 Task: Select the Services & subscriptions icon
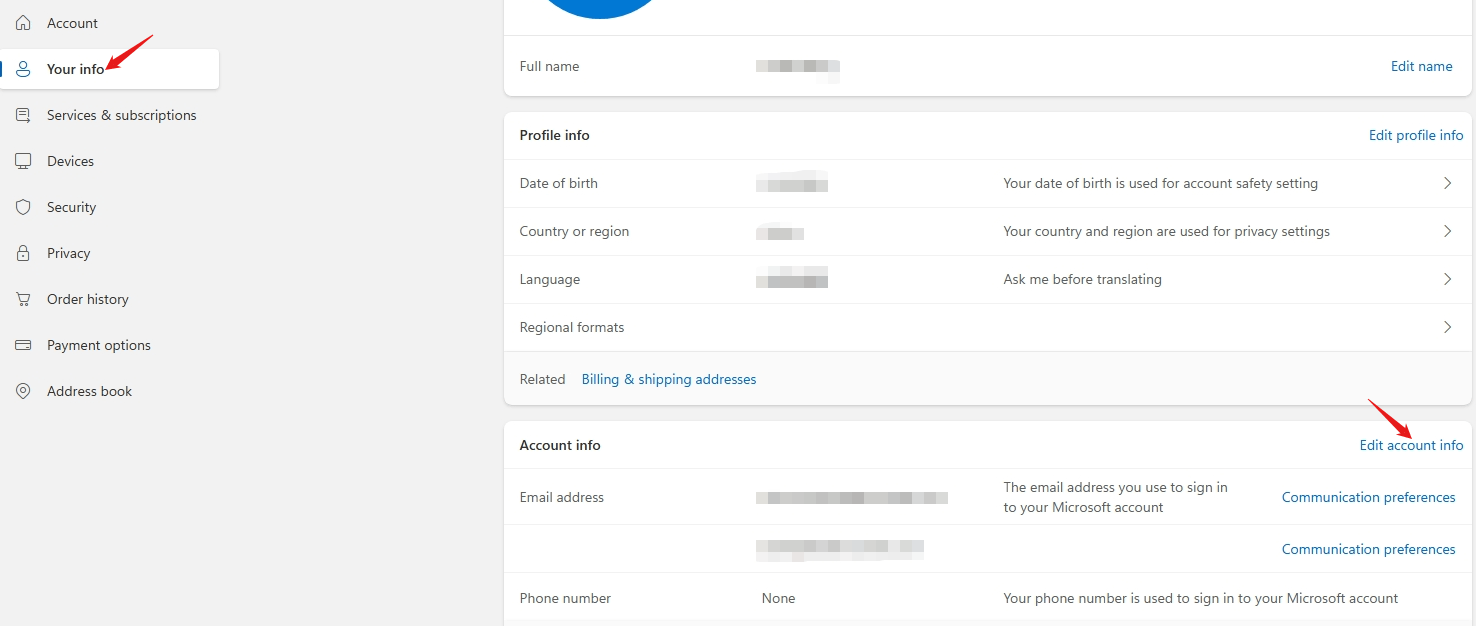(23, 115)
